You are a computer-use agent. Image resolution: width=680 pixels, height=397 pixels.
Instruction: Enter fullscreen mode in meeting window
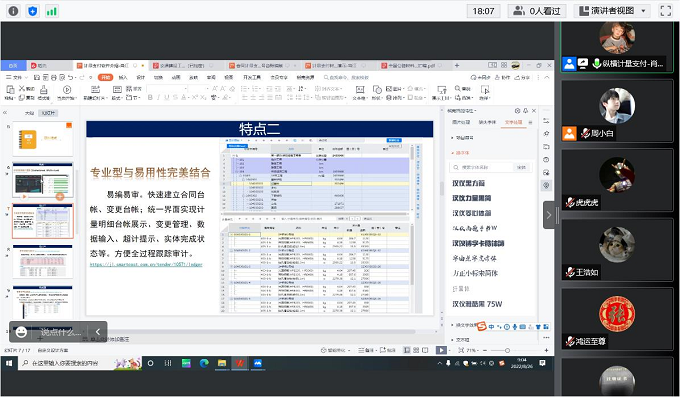666,11
